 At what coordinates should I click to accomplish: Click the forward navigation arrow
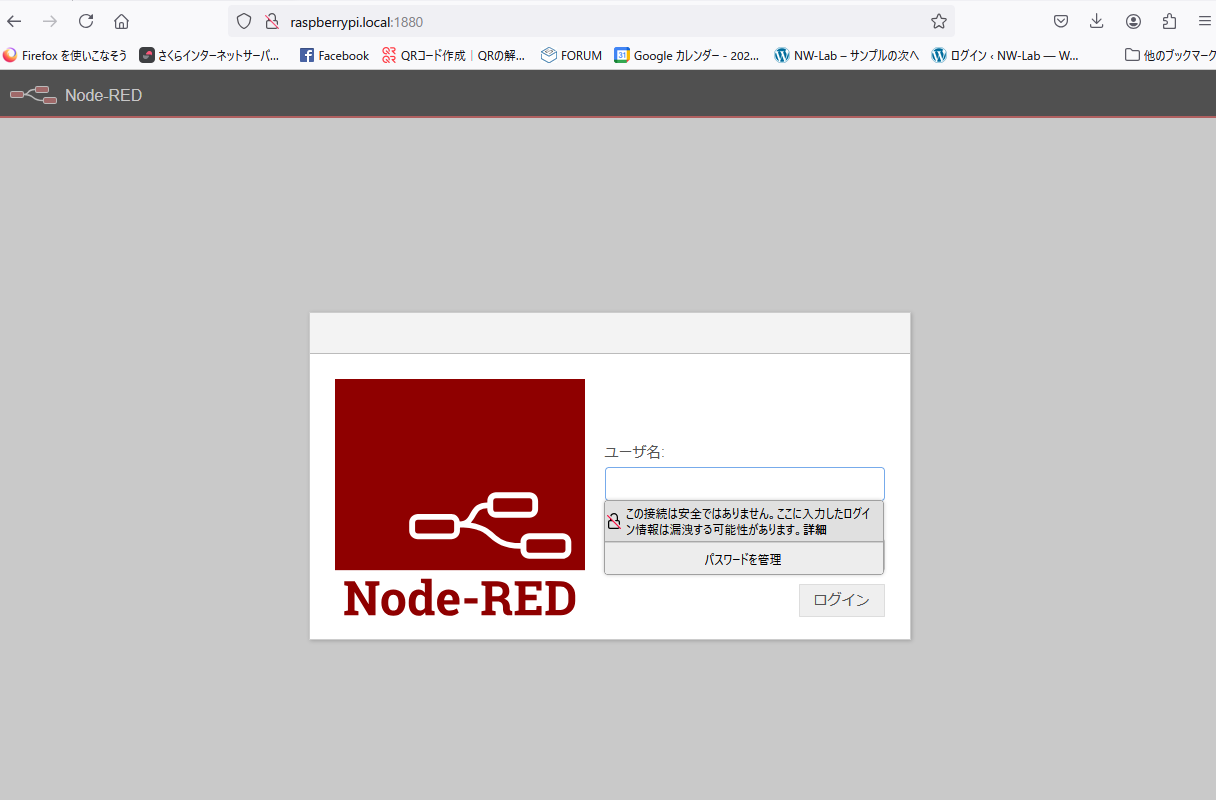tap(50, 21)
